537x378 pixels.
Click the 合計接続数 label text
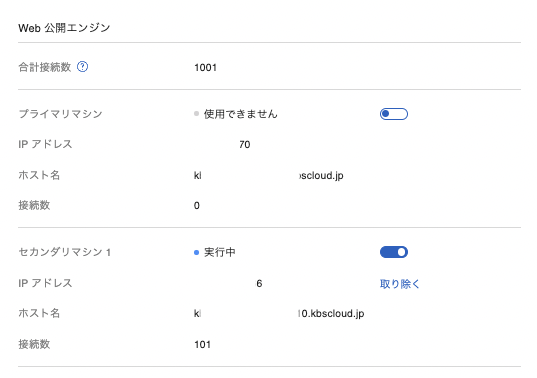(45, 67)
